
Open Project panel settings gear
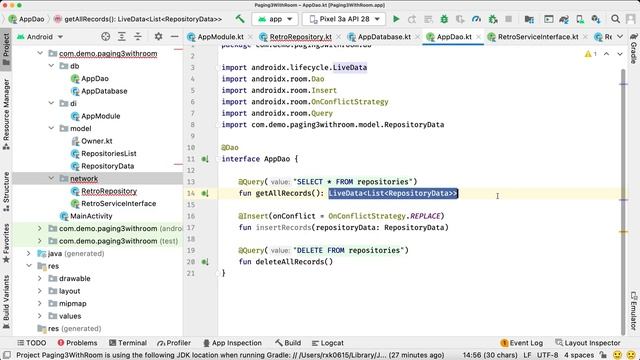[x=158, y=37]
